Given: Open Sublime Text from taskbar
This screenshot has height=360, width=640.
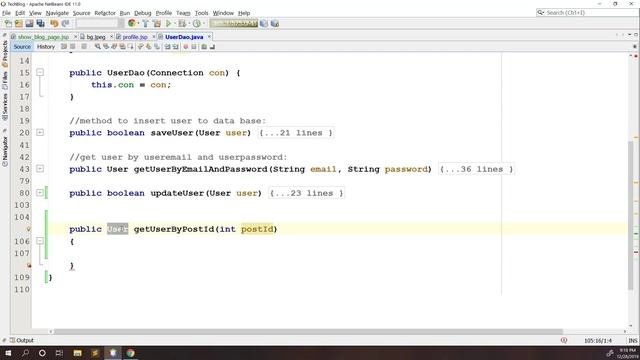Looking at the screenshot, I should tap(95, 353).
